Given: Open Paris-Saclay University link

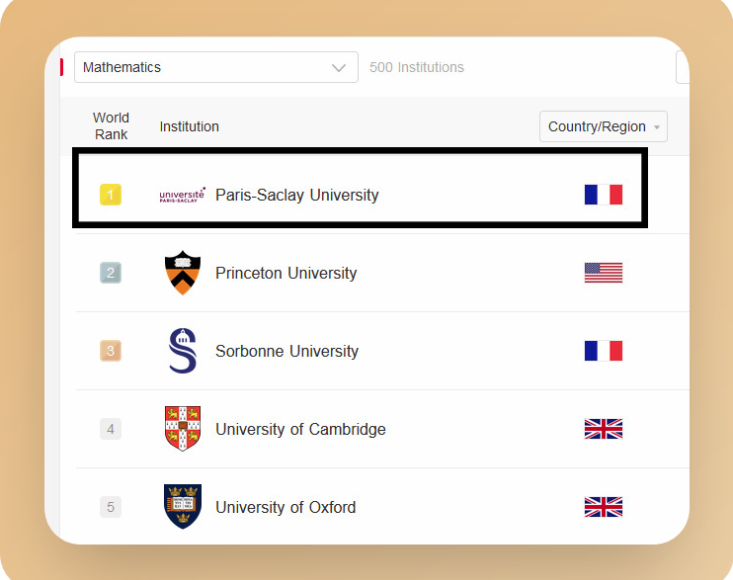Looking at the screenshot, I should 297,195.
